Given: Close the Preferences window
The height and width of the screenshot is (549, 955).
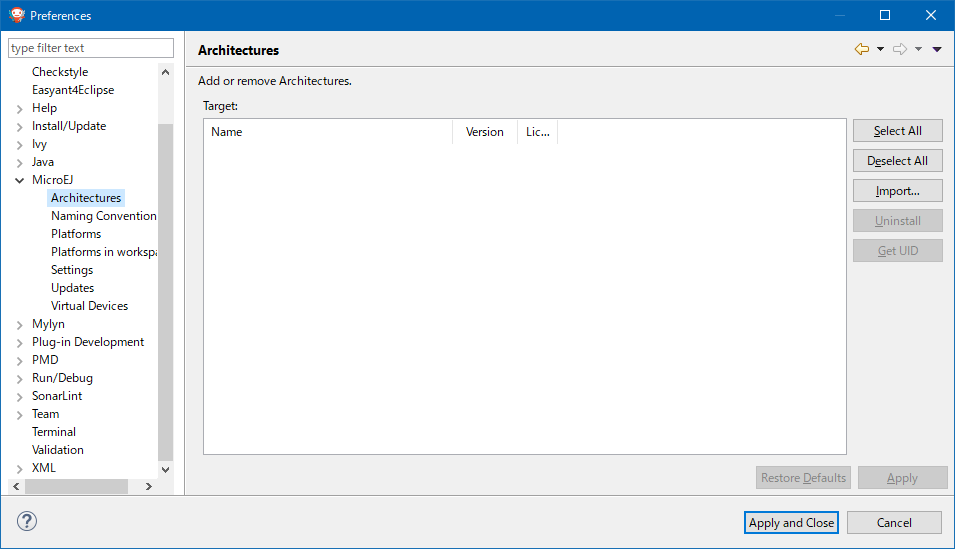Looking at the screenshot, I should [x=931, y=15].
